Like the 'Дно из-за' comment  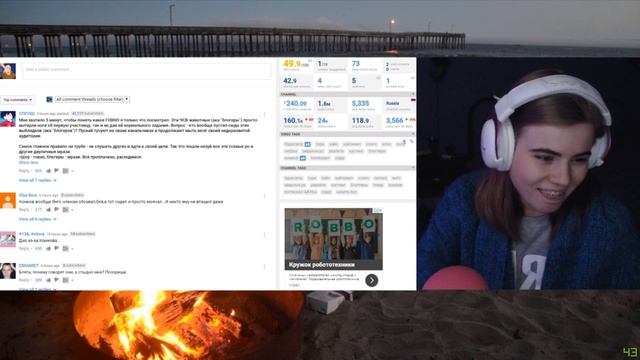click(x=49, y=248)
